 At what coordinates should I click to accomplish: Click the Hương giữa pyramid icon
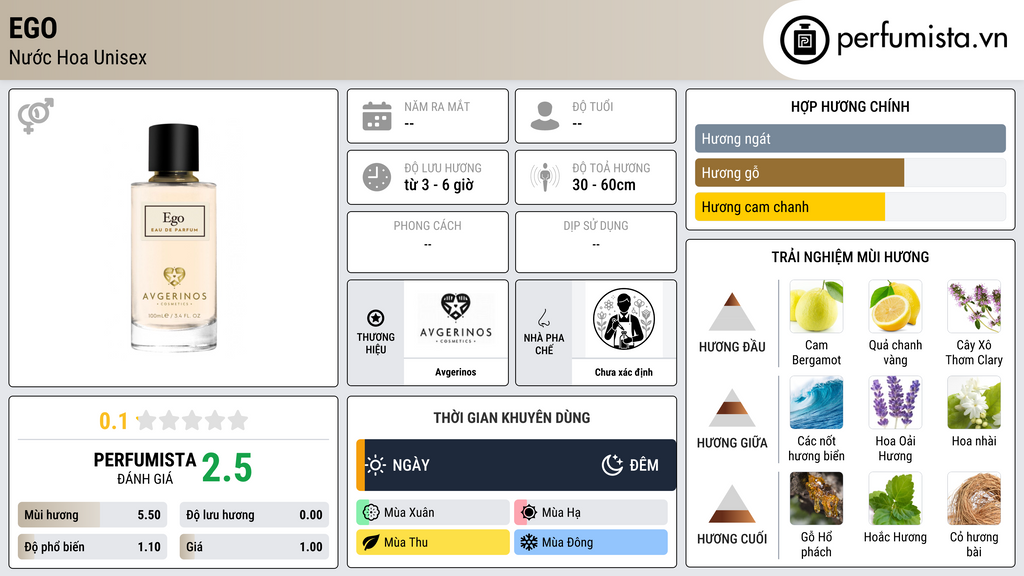click(732, 408)
